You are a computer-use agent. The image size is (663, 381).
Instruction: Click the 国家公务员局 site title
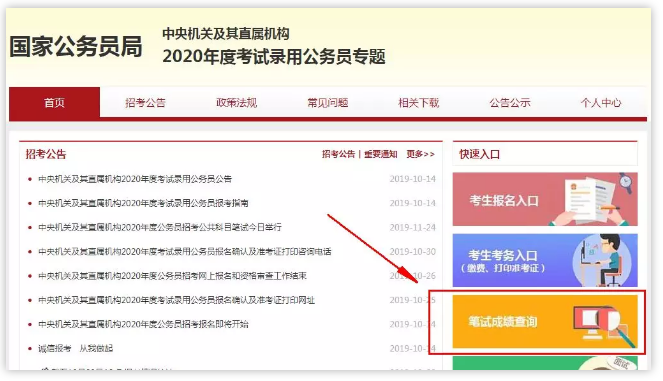tap(76, 47)
